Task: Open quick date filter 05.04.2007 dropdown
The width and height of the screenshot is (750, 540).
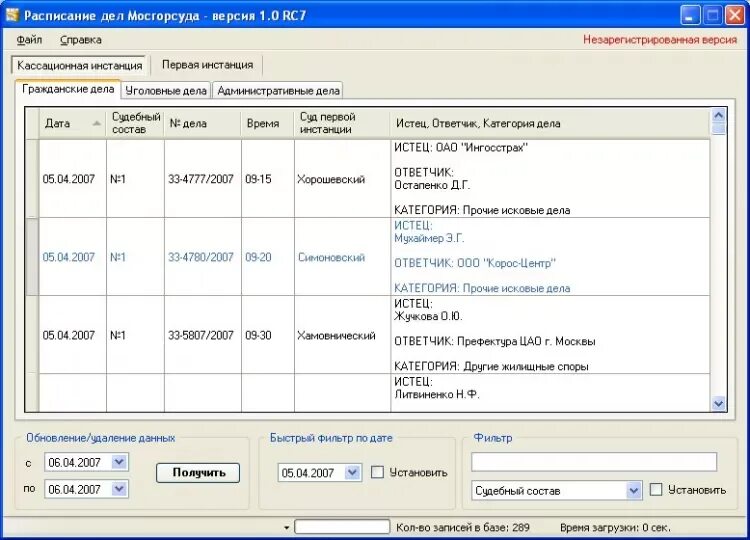Action: [x=352, y=473]
